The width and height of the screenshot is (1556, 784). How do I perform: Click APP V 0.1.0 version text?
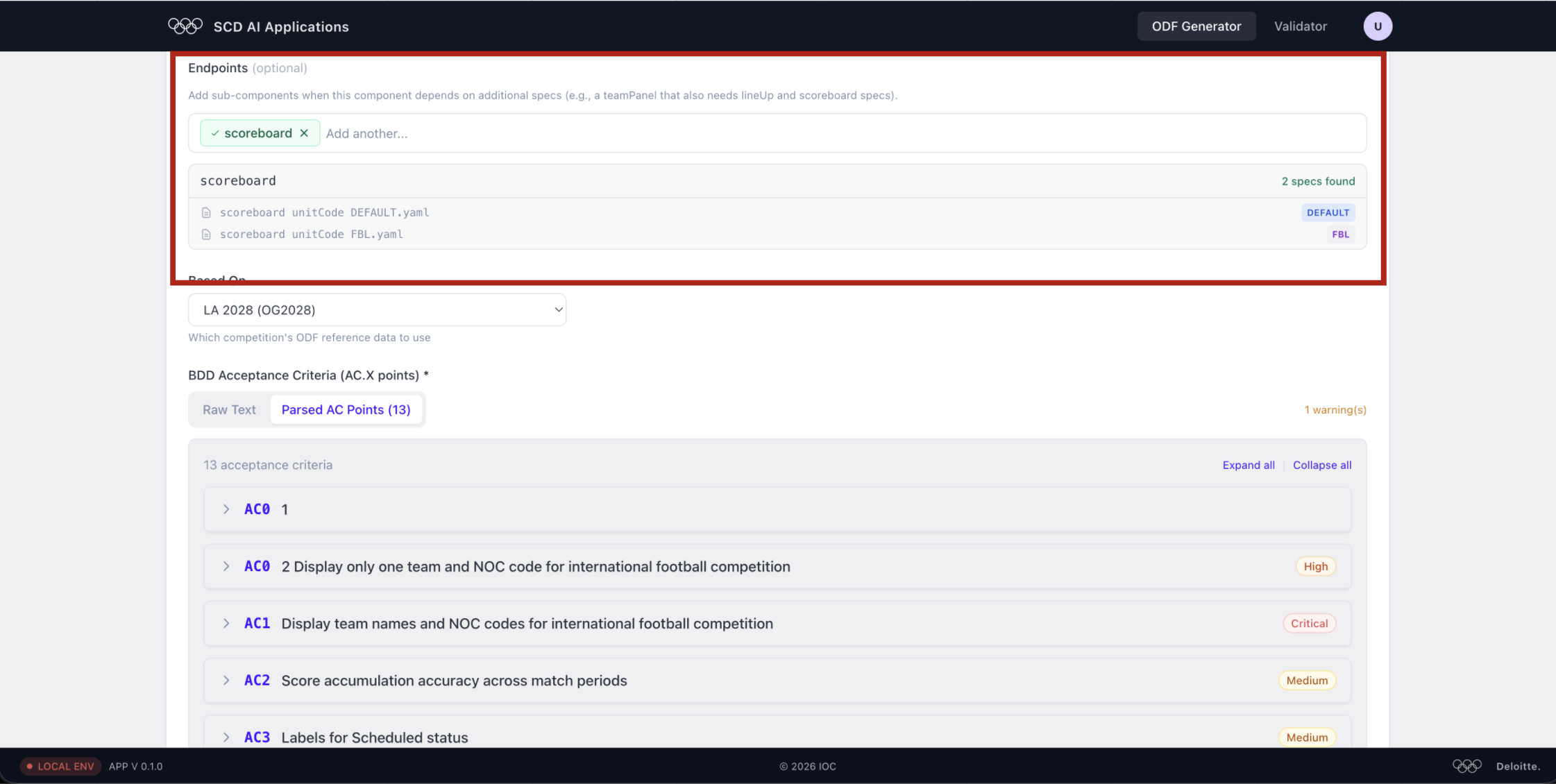click(x=136, y=767)
